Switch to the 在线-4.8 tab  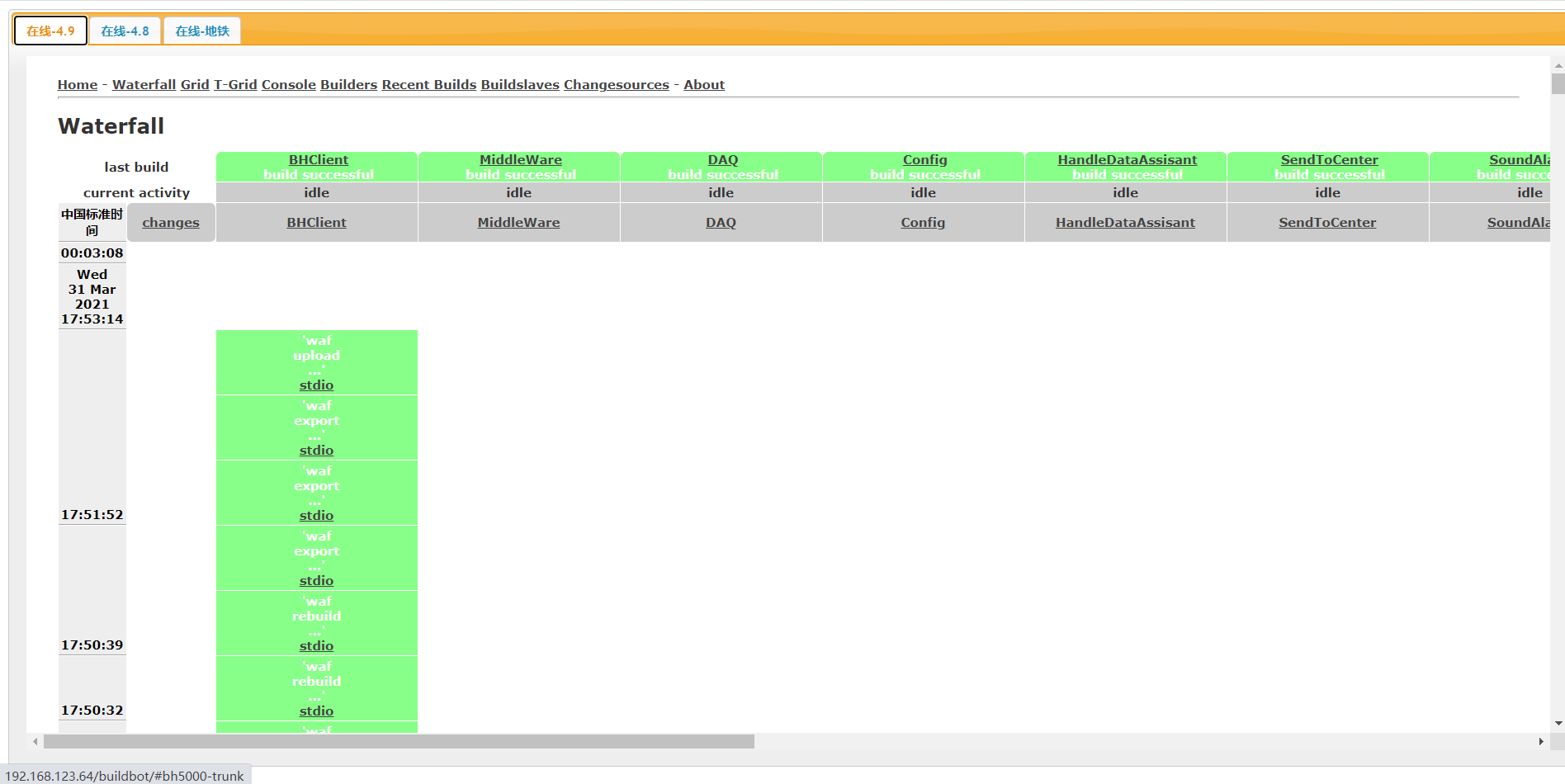pos(125,31)
